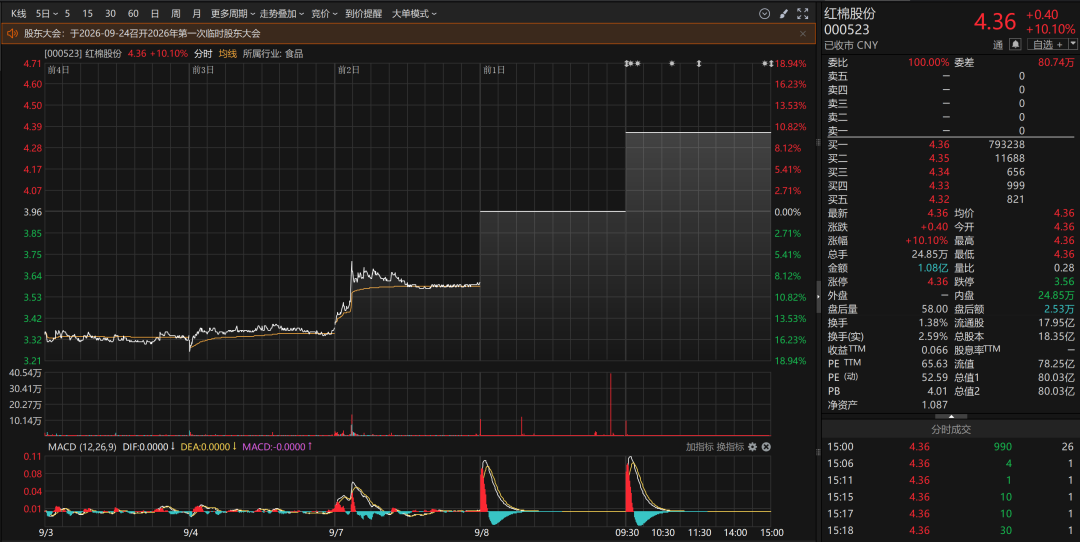Click 到价提醒 price alert button
Image resolution: width=1080 pixels, height=542 pixels.
364,14
